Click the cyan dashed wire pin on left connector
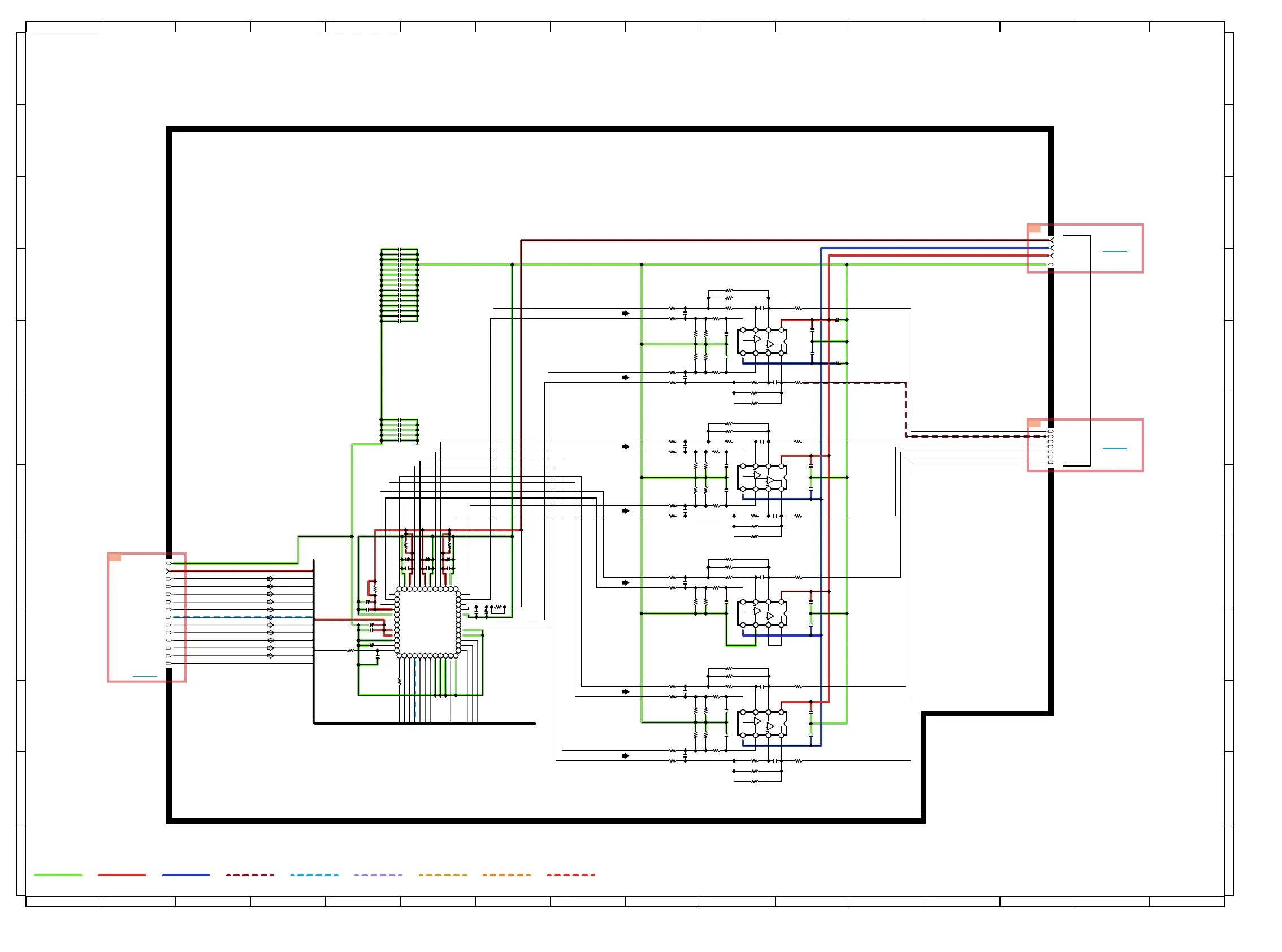 coord(168,617)
